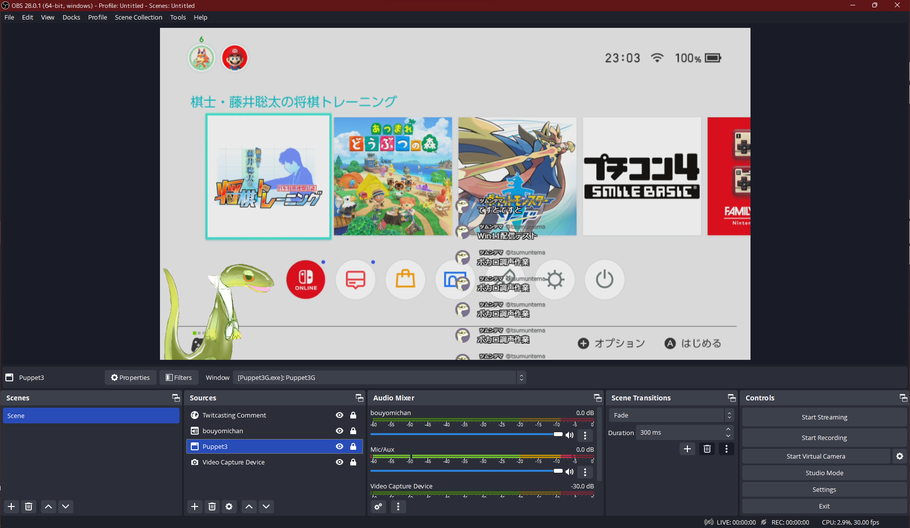
Task: Remove selected scene with trash icon
Action: click(x=28, y=507)
